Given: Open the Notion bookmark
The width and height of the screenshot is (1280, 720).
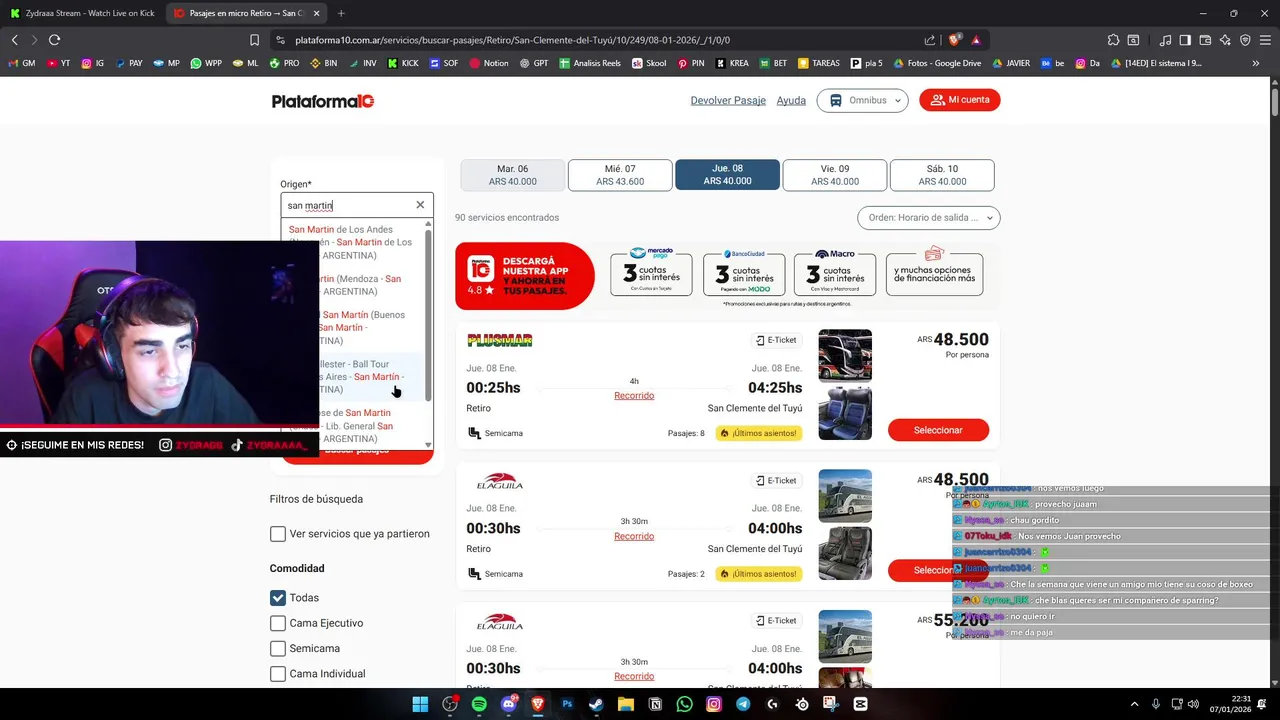Looking at the screenshot, I should (x=489, y=63).
